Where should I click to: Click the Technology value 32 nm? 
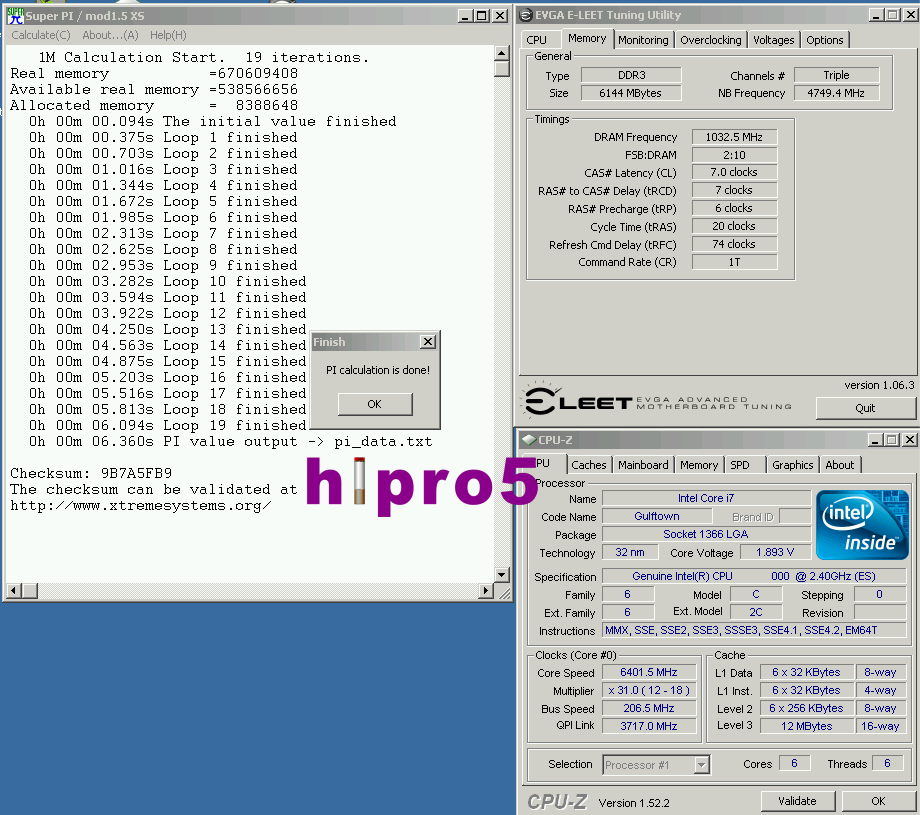click(630, 552)
